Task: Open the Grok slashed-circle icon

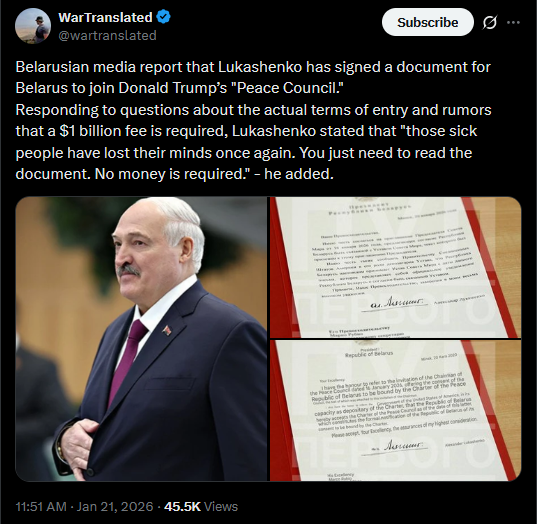Action: pos(490,23)
